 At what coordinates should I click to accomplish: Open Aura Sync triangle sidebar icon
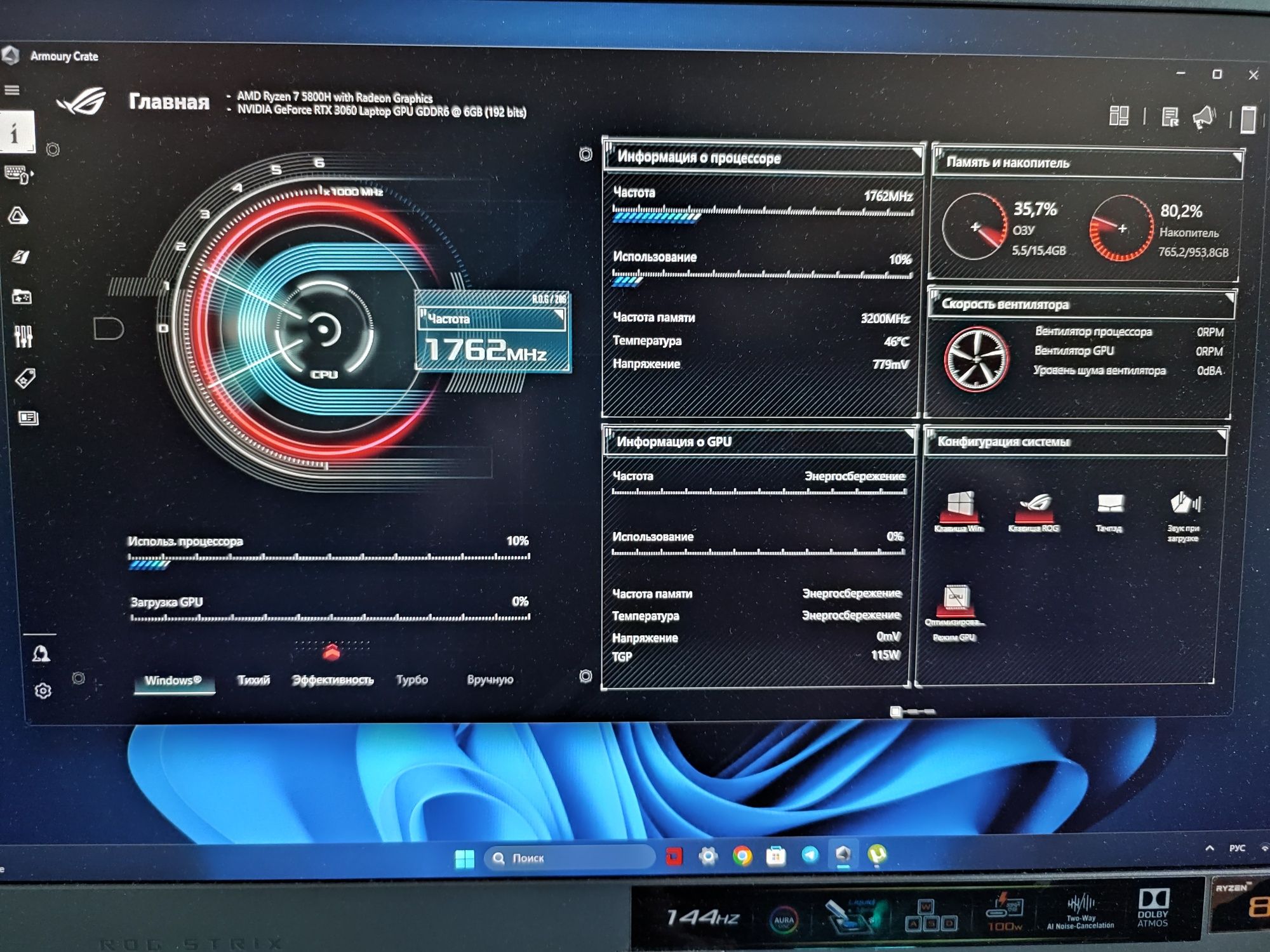tap(18, 216)
